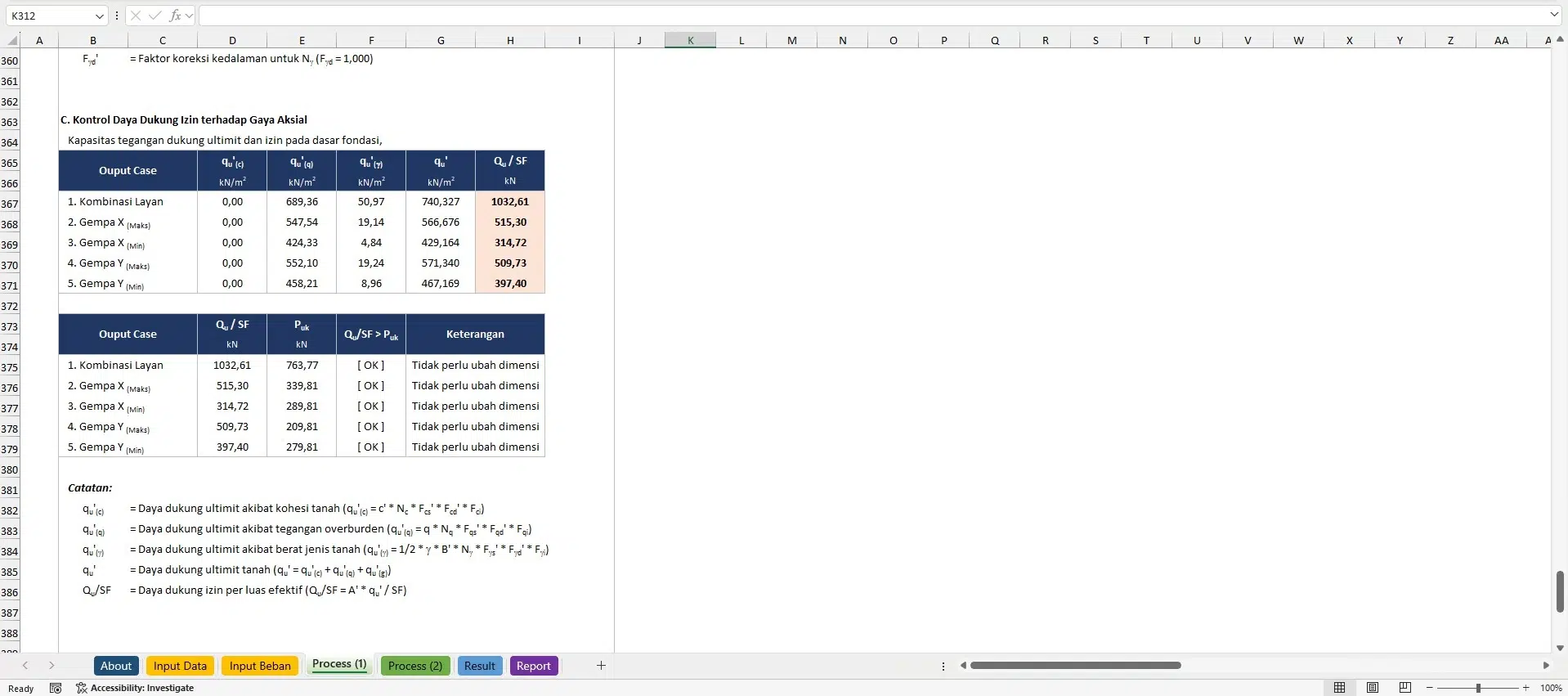Select column K header
The image size is (1568, 696).
[x=690, y=40]
